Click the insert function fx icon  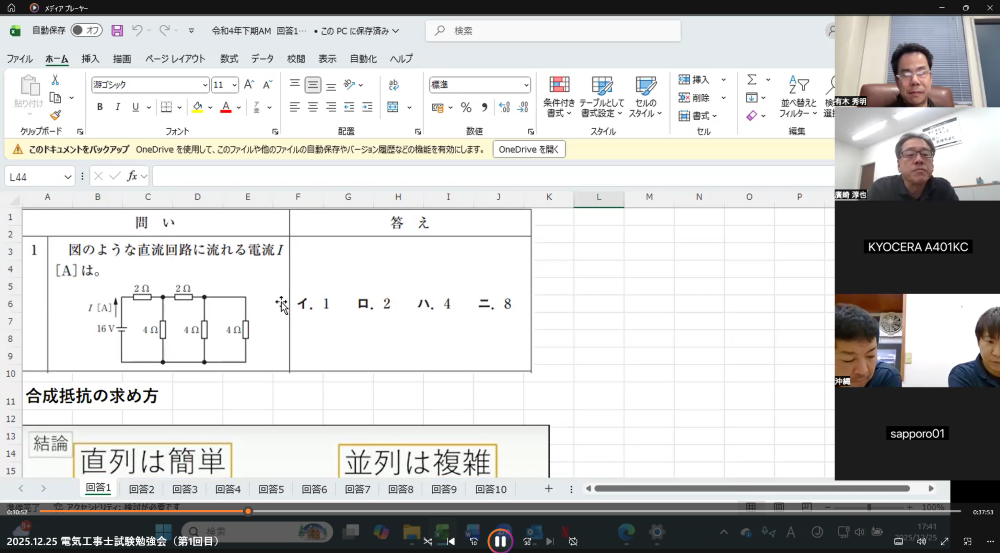tap(132, 176)
